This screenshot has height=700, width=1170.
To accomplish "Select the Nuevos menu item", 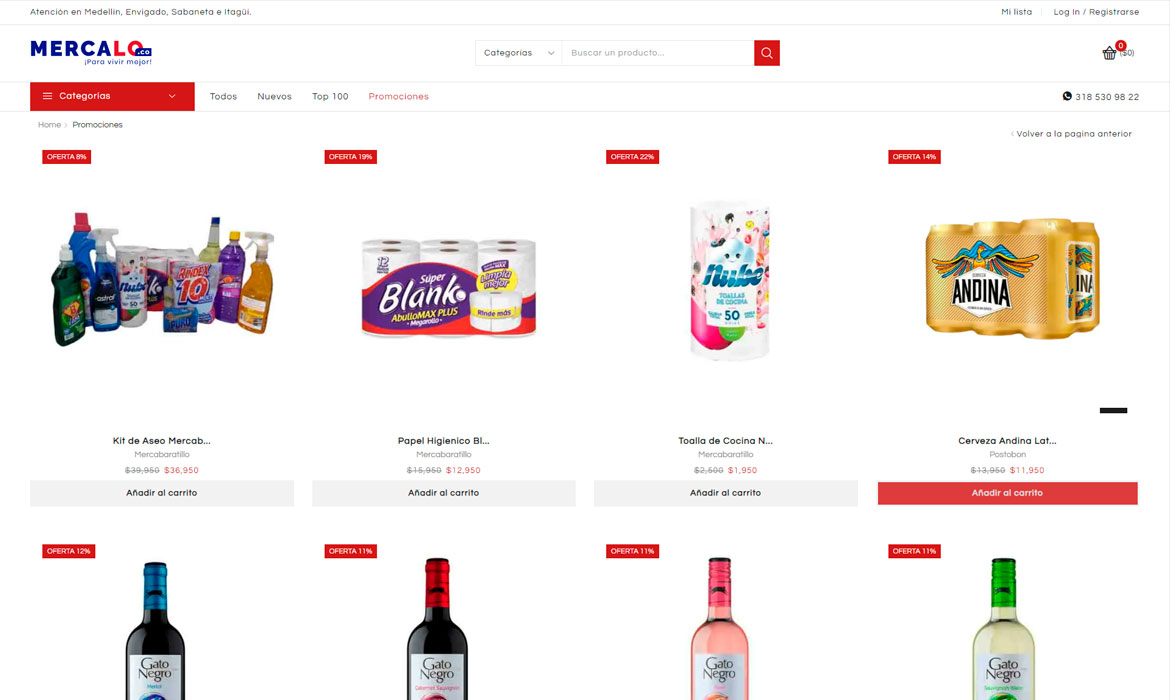I will pos(275,96).
